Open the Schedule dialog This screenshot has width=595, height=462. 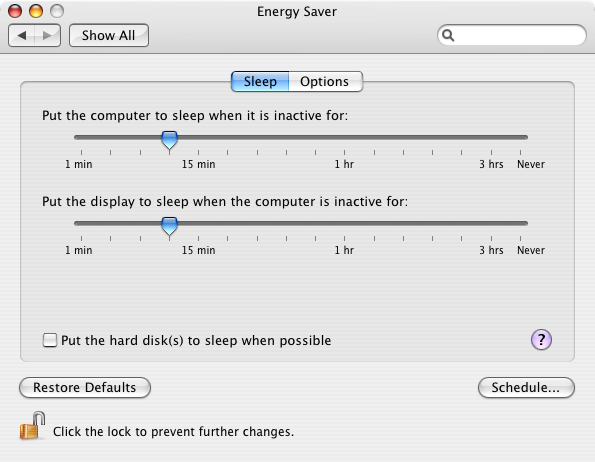coord(526,387)
